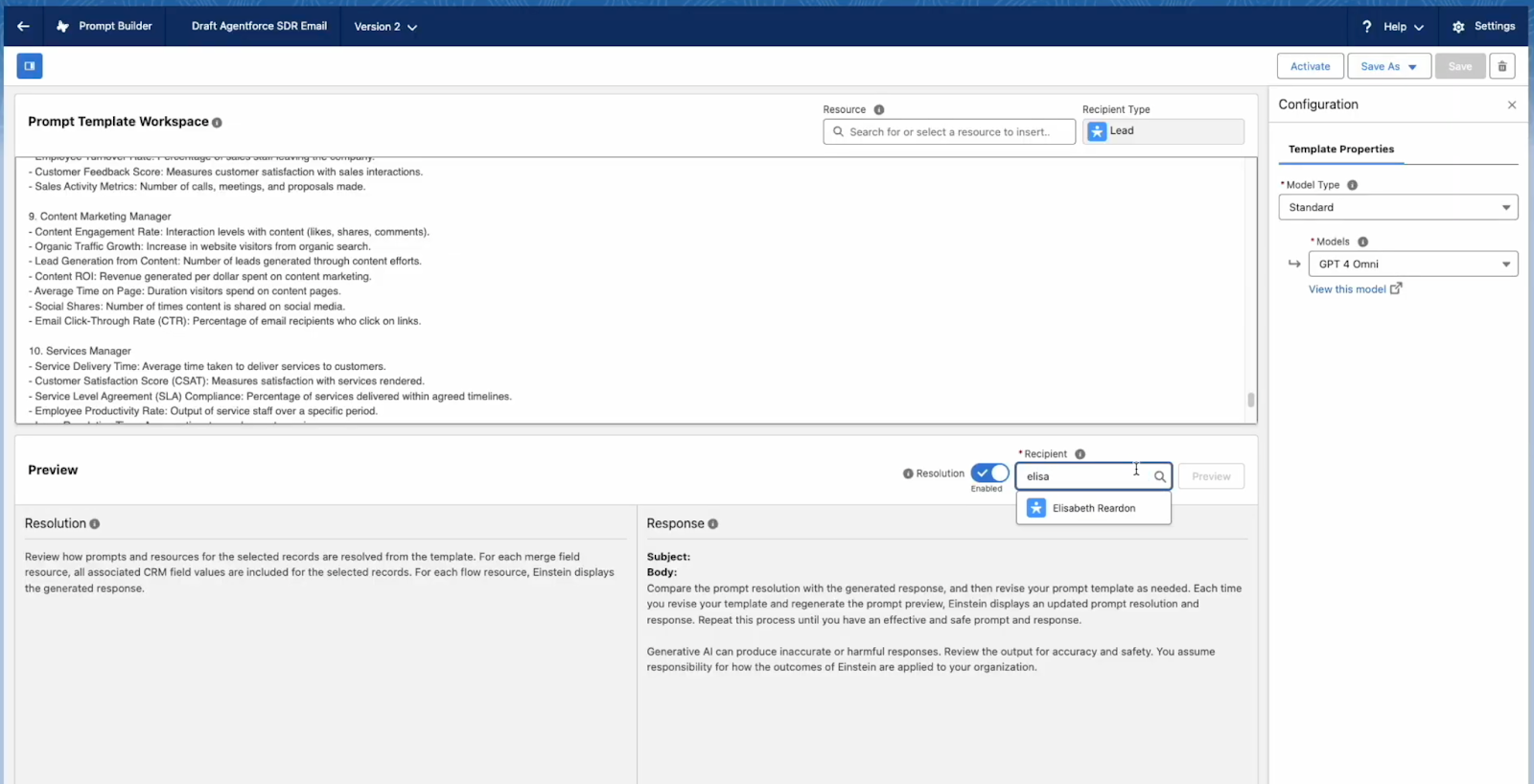Click the Help question mark icon
Viewport: 1534px width, 784px height.
1366,27
